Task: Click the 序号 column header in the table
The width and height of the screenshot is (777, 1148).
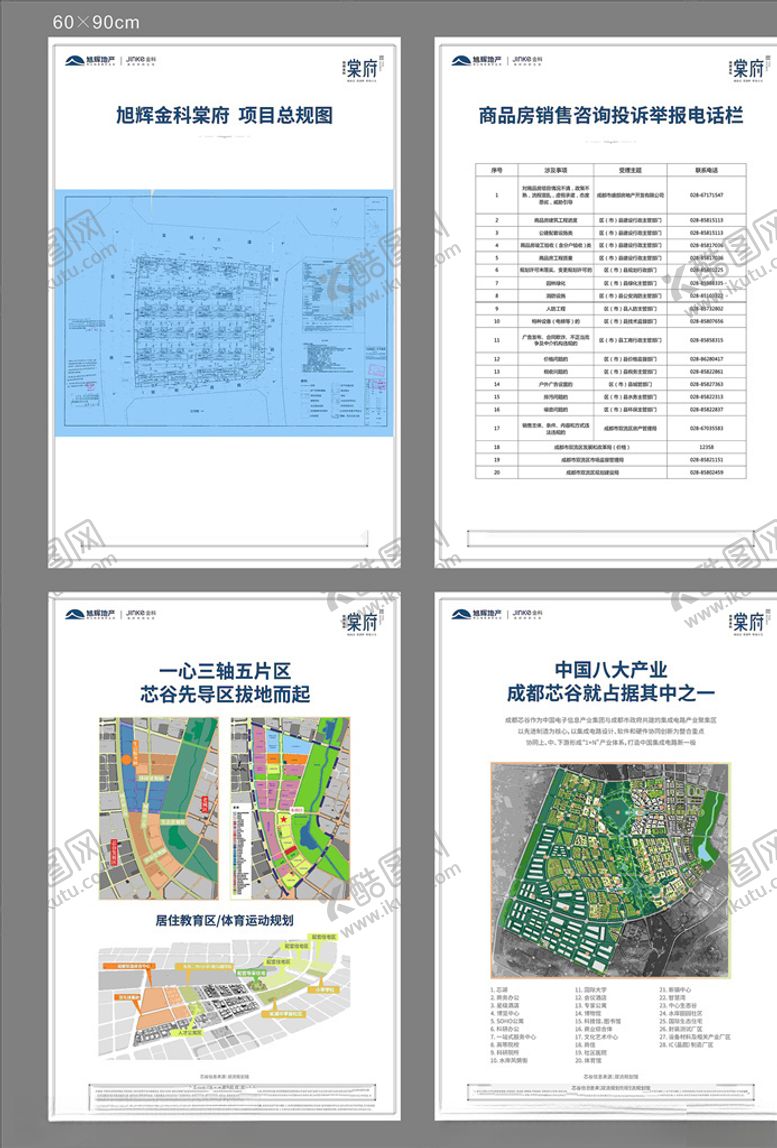Action: click(x=497, y=170)
